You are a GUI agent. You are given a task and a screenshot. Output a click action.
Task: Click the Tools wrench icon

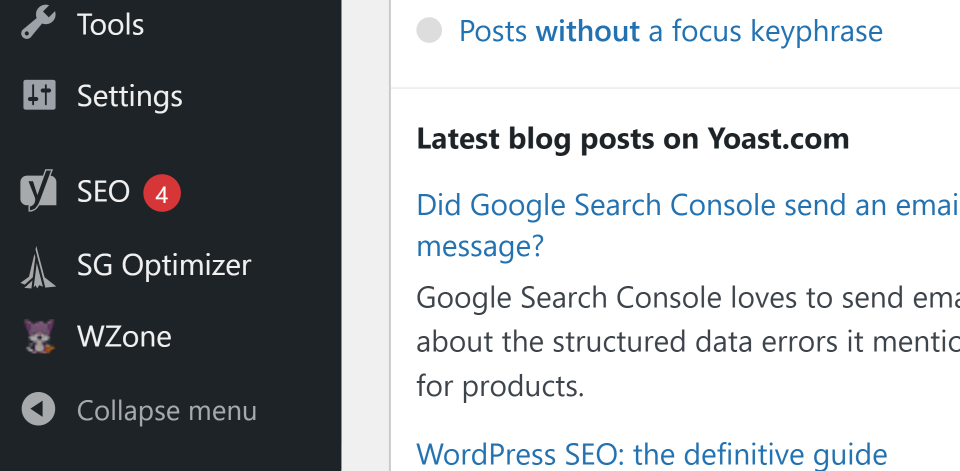tap(39, 24)
